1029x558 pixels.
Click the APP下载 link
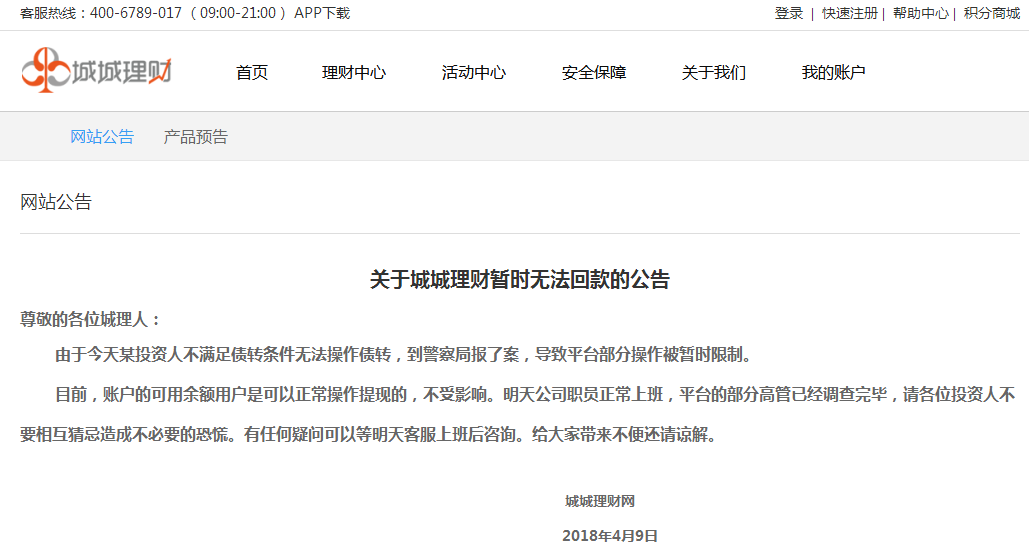click(322, 13)
